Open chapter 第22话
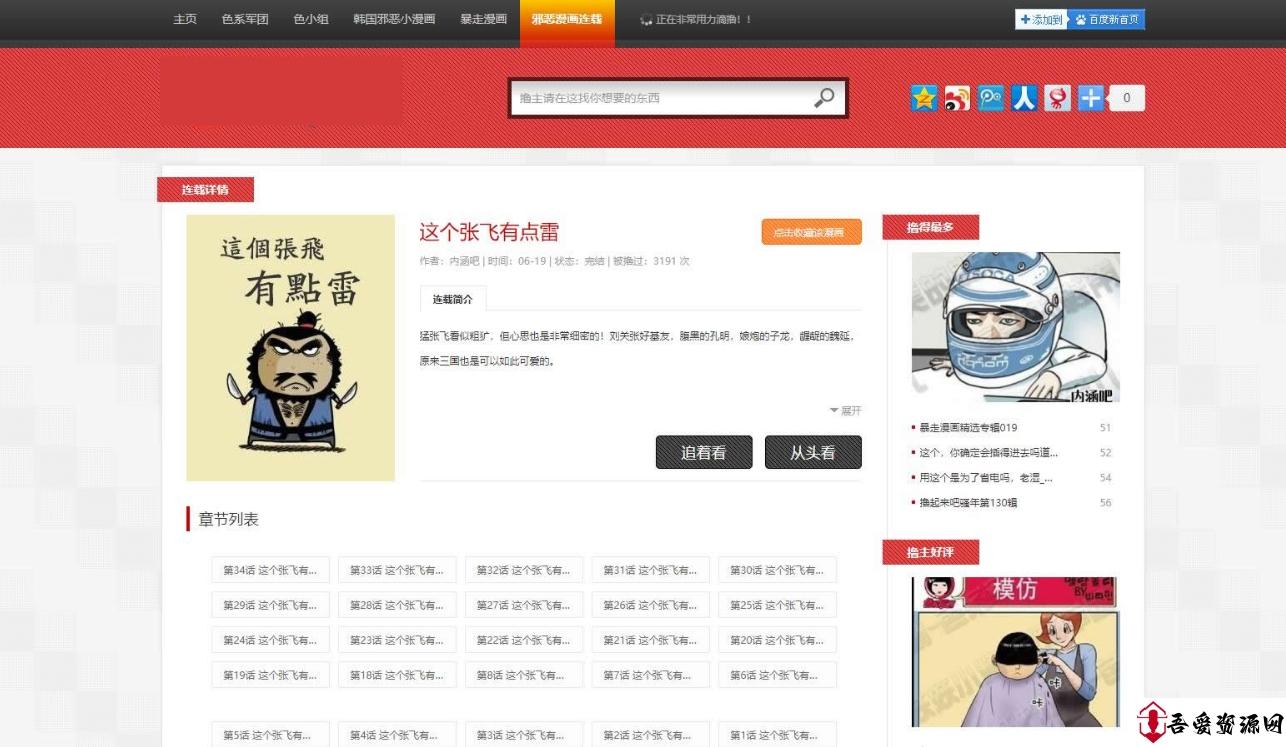The width and height of the screenshot is (1286, 747). (x=524, y=640)
